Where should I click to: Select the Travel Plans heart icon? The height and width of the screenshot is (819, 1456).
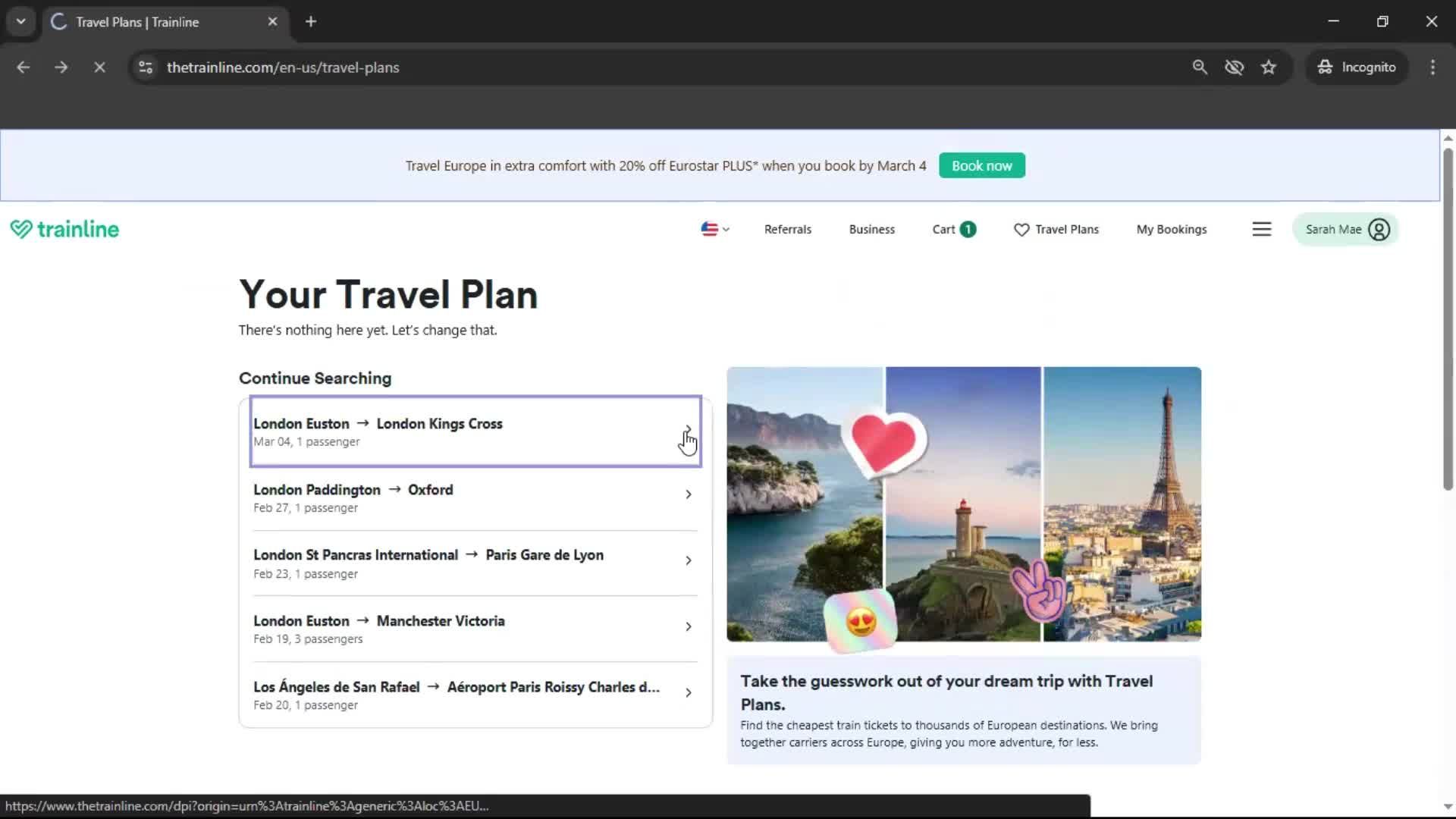coord(1021,229)
